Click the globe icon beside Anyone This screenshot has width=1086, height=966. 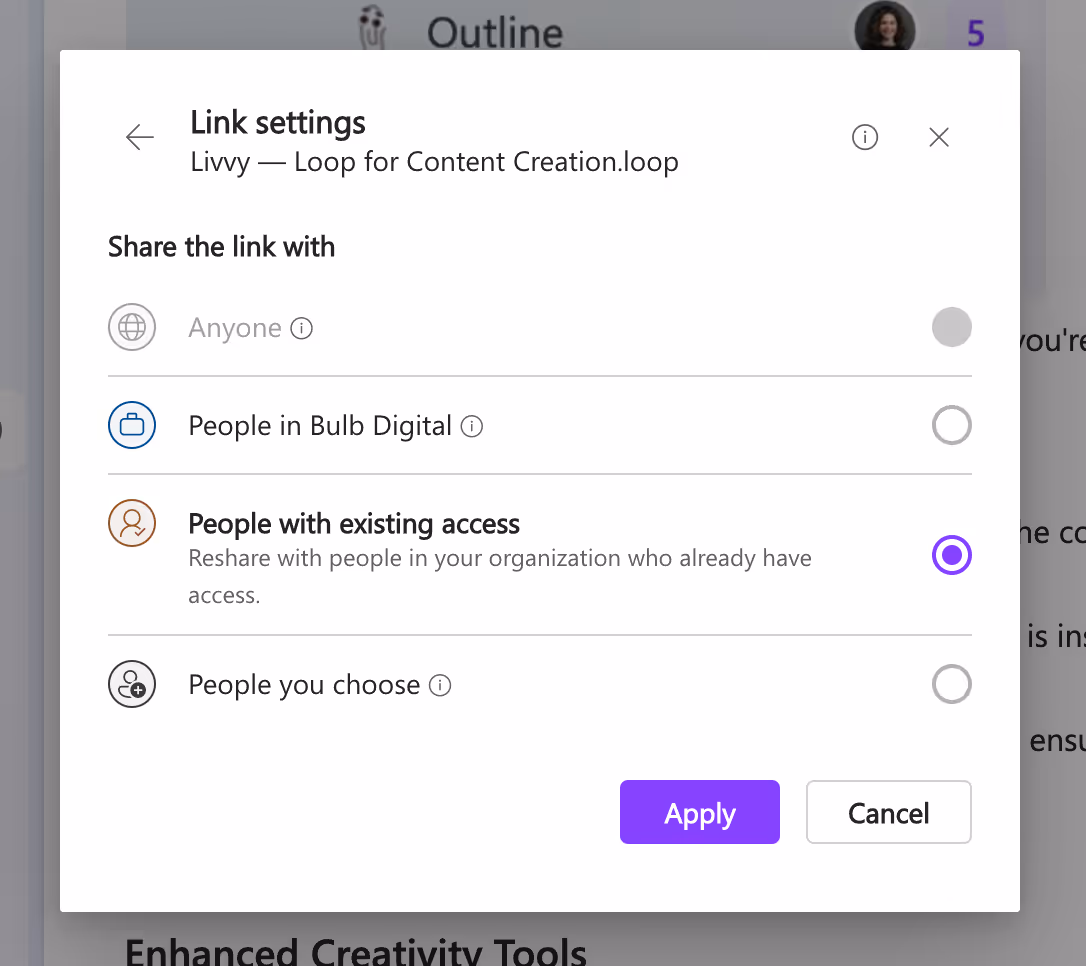[132, 327]
